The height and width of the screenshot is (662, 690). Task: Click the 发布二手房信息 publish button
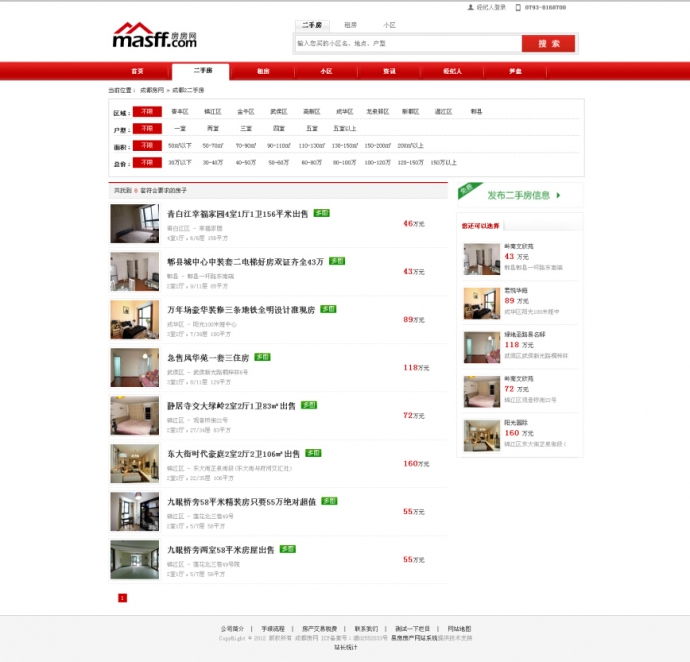[520, 195]
